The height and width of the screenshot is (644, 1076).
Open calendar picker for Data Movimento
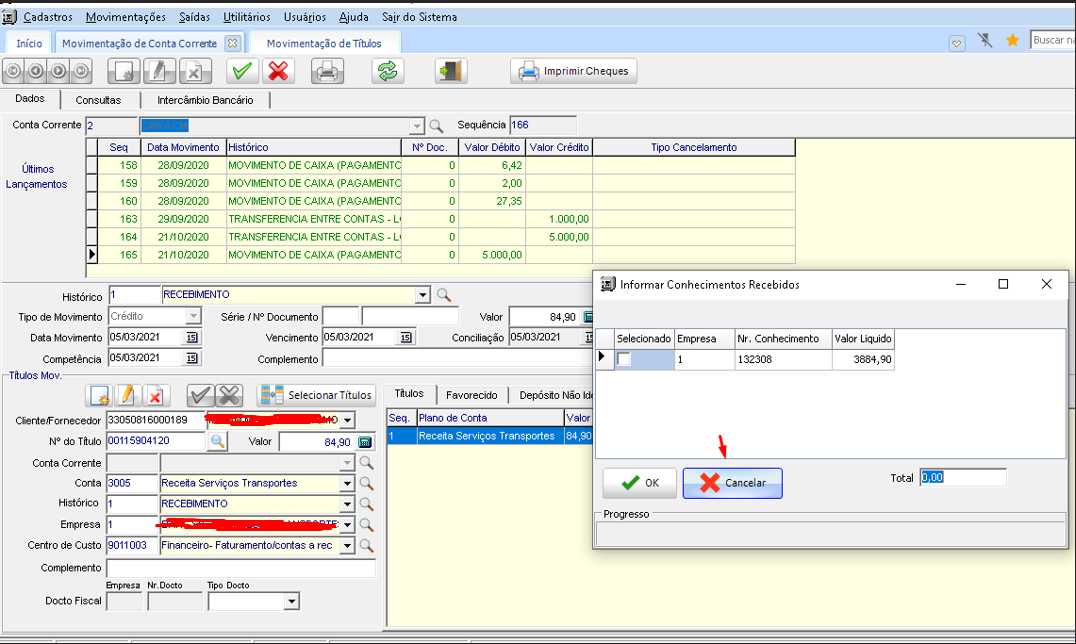click(x=192, y=338)
